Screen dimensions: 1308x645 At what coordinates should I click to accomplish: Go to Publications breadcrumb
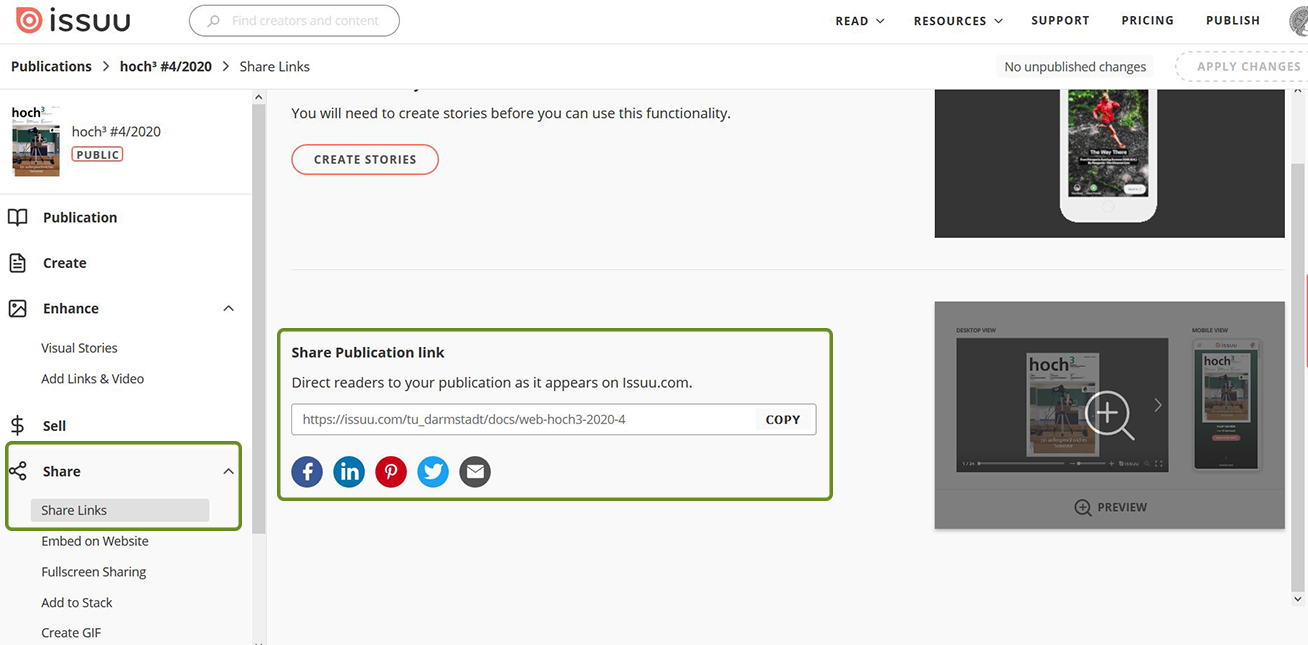click(51, 66)
